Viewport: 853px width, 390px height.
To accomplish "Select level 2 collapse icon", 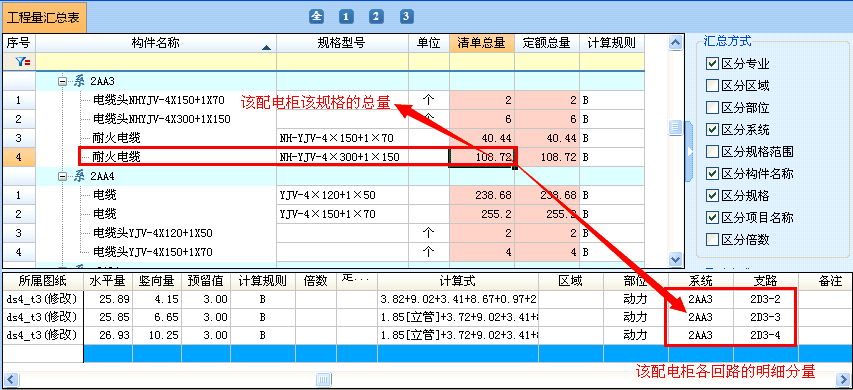I will pyautogui.click(x=375, y=17).
